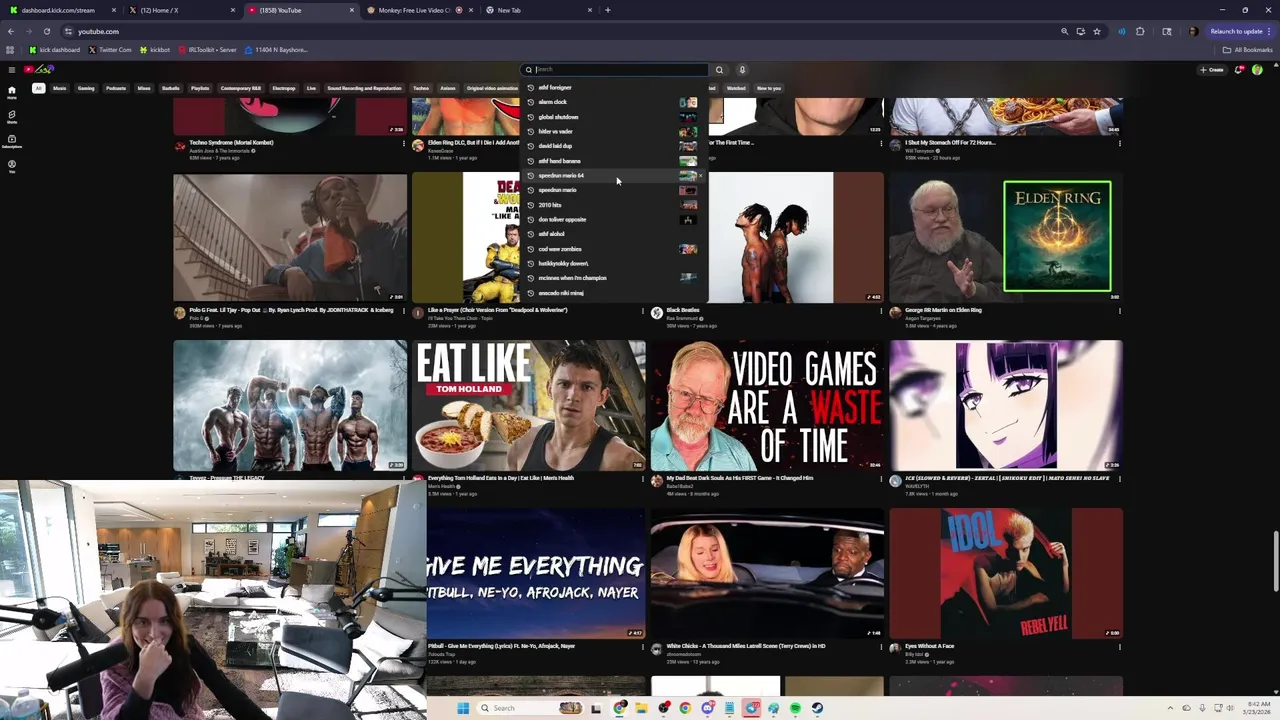This screenshot has width=1280, height=720.
Task: Open Subscriptions in the left sidebar
Action: (12, 141)
